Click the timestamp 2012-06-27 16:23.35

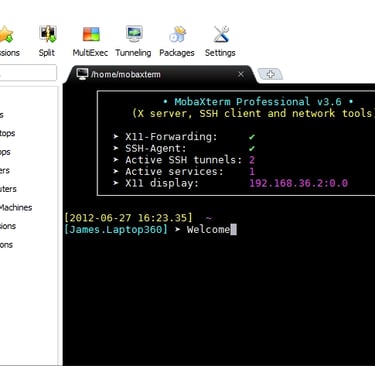(128, 218)
